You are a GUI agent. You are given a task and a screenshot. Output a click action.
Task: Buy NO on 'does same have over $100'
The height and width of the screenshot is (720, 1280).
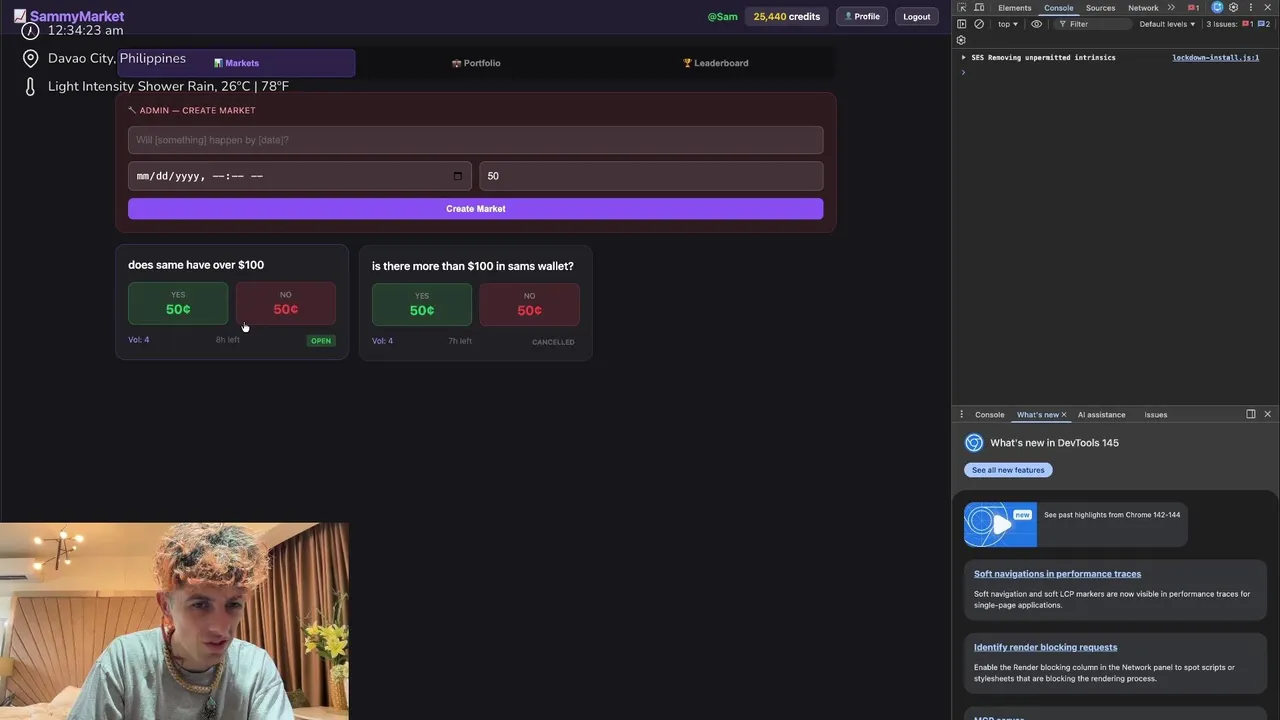pos(286,303)
